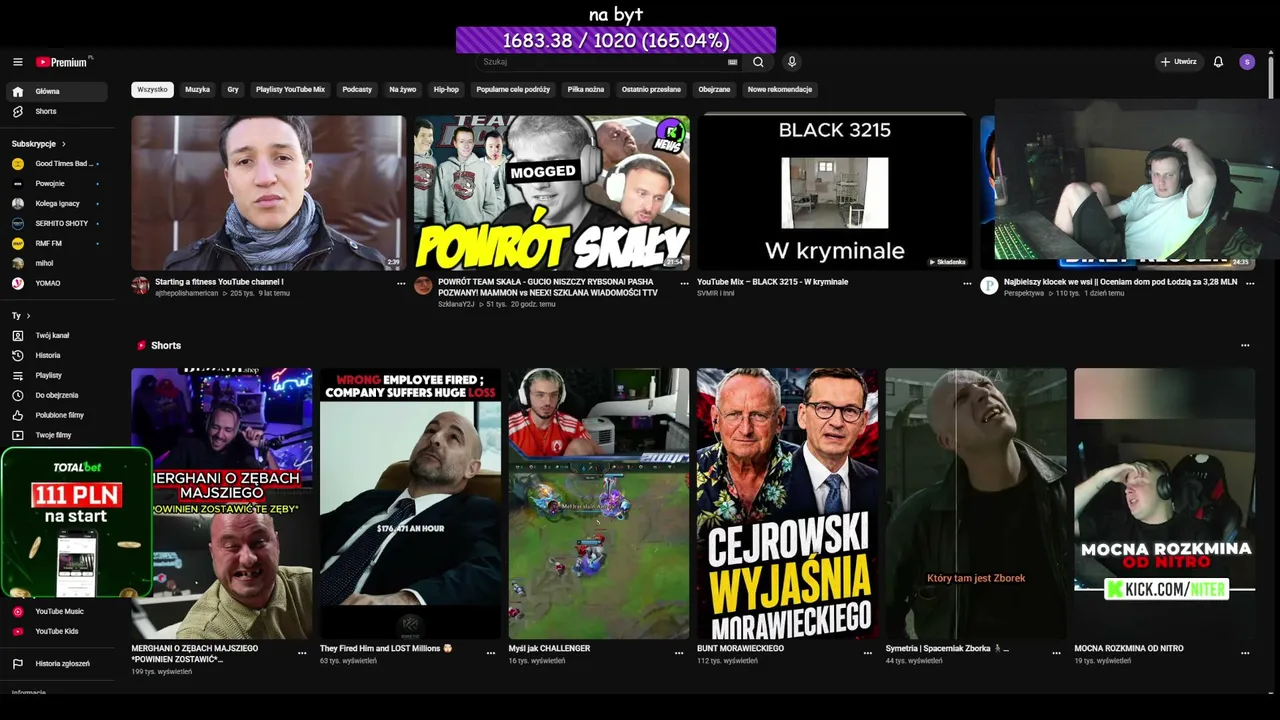Go to Główna in the sidebar
Screen dimensions: 1280x720
click(57, 92)
